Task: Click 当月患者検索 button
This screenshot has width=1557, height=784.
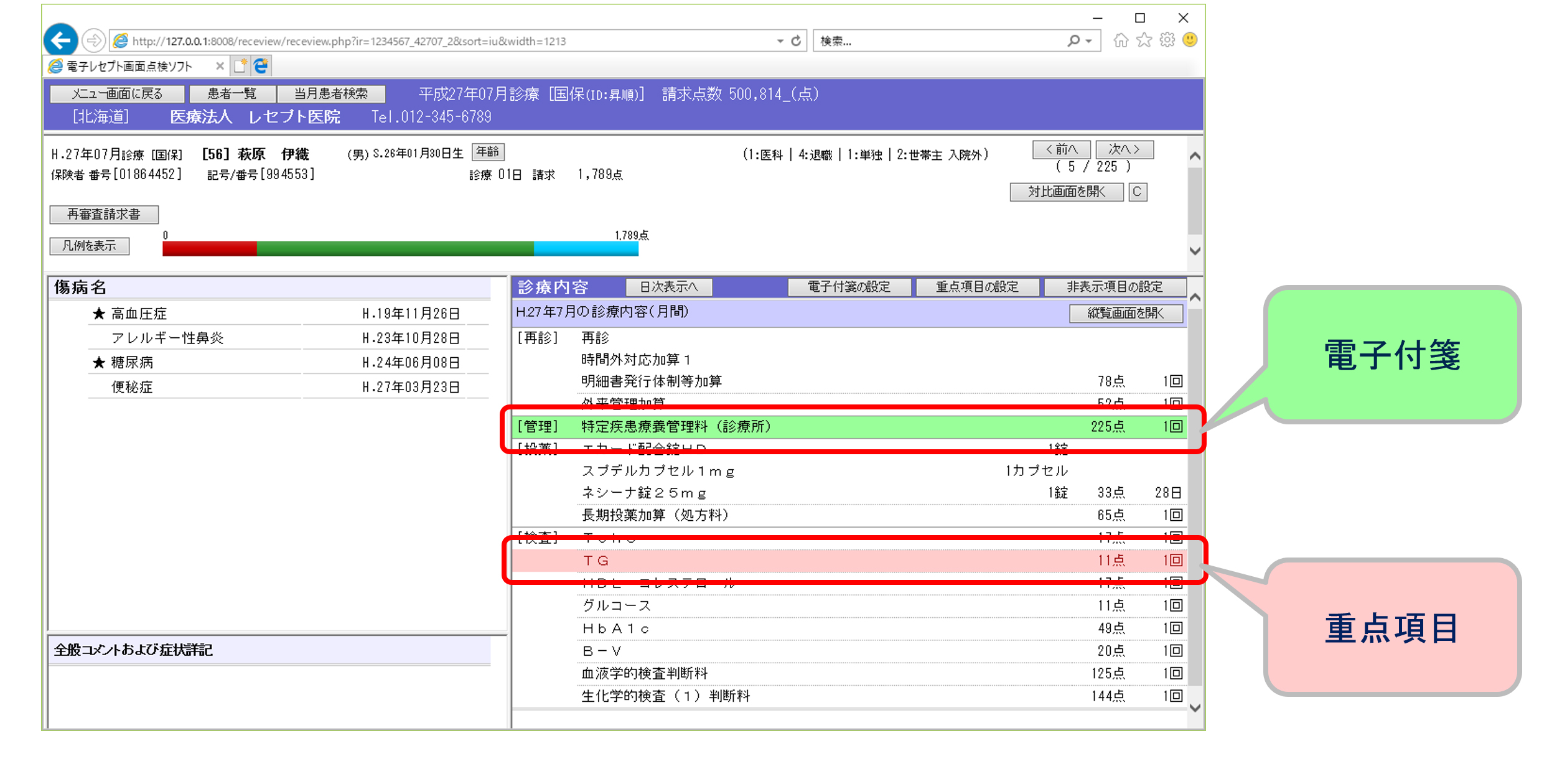Action: coord(331,94)
